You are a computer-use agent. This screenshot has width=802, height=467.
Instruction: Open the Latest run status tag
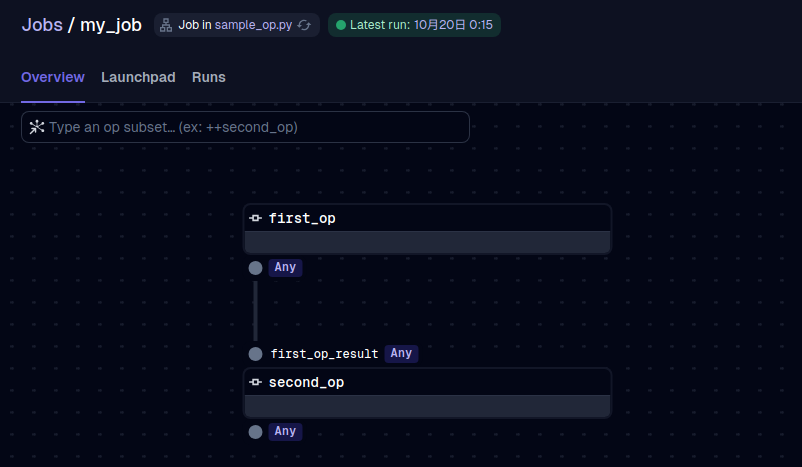(414, 25)
